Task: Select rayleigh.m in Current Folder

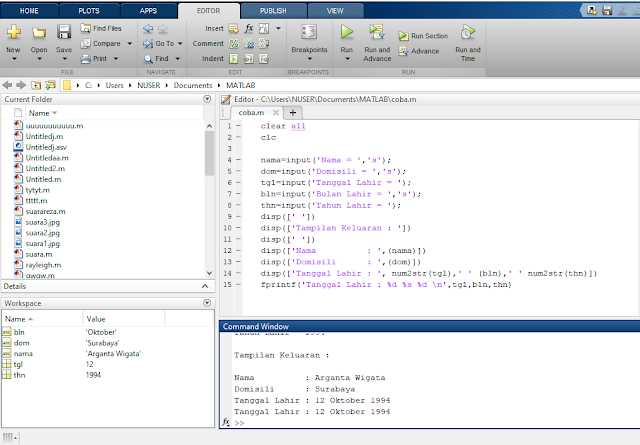Action: click(x=43, y=265)
